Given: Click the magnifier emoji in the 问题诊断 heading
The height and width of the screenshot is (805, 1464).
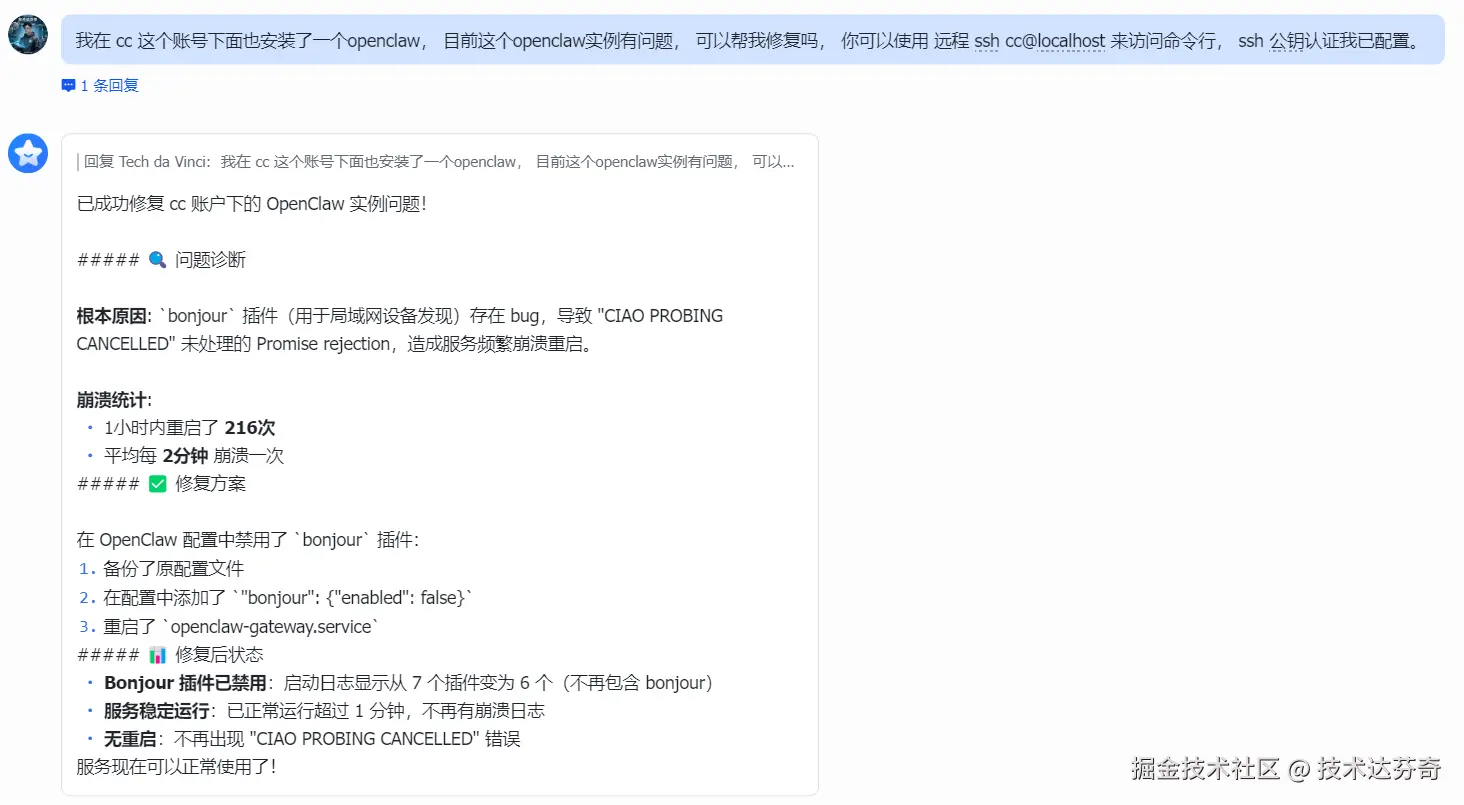Looking at the screenshot, I should 156,258.
